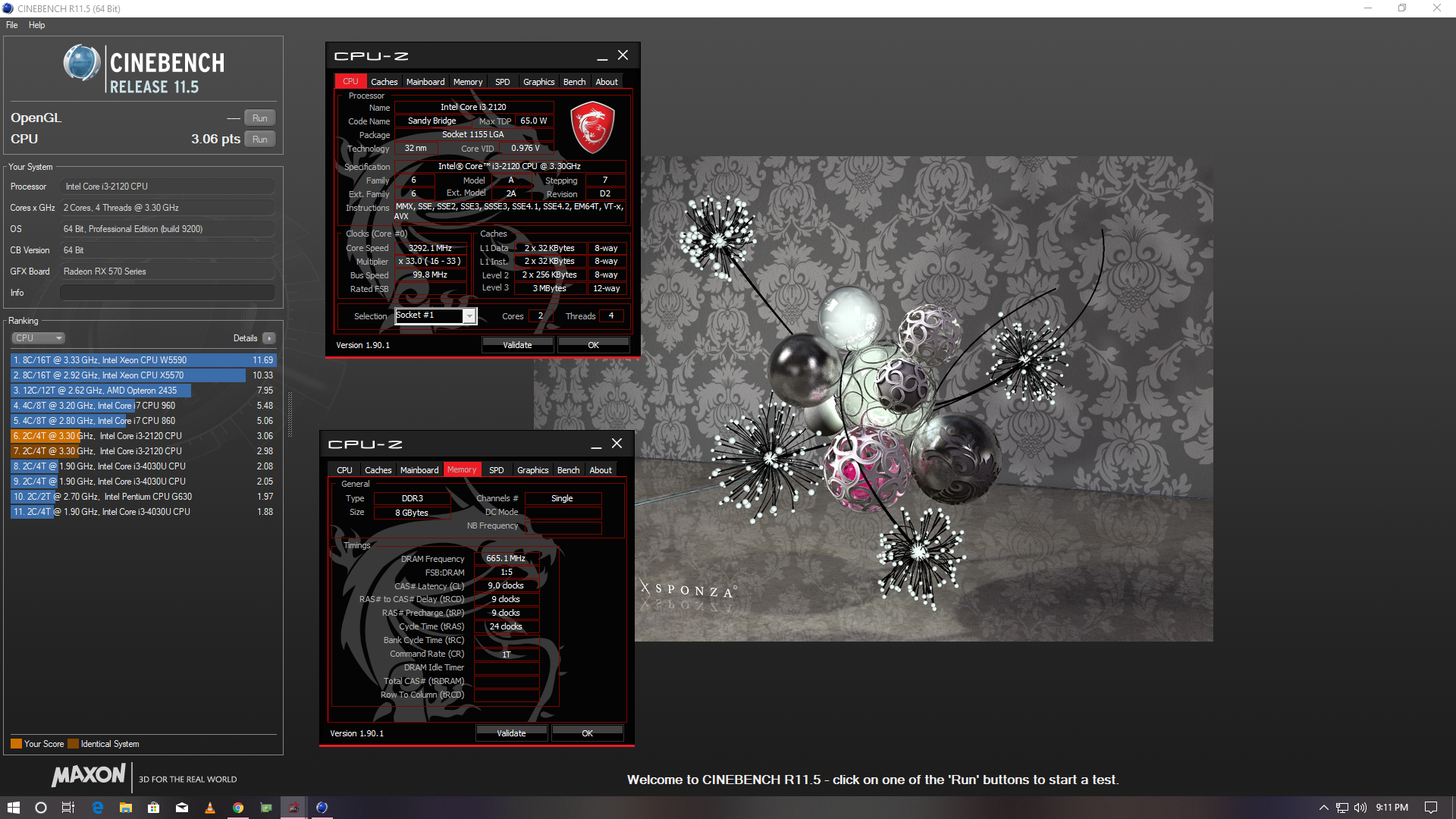
Task: Launch VLC media player from the taskbar
Action: [x=210, y=808]
